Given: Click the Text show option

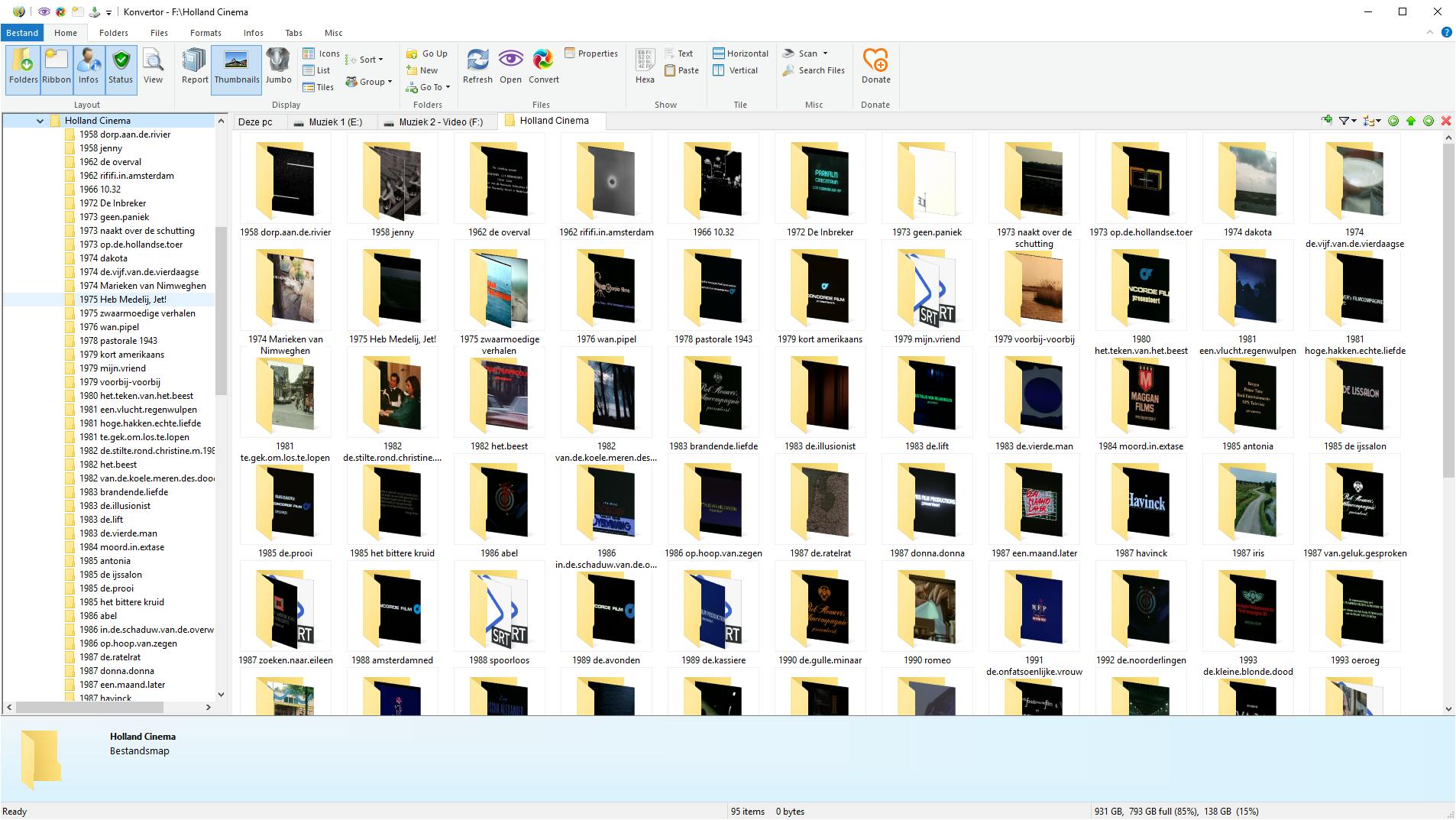Looking at the screenshot, I should (x=678, y=53).
